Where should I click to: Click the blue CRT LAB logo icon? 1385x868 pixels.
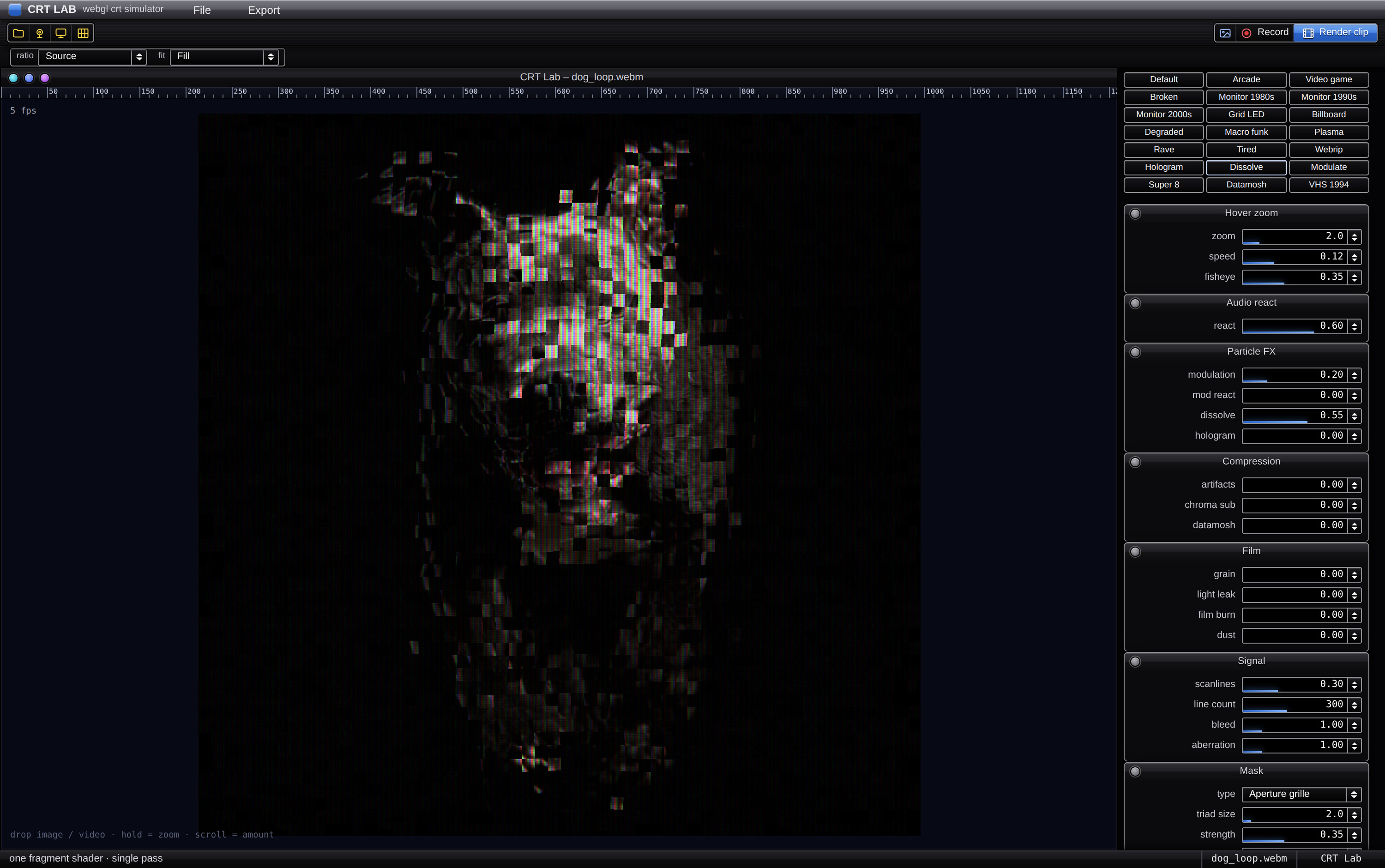16,9
